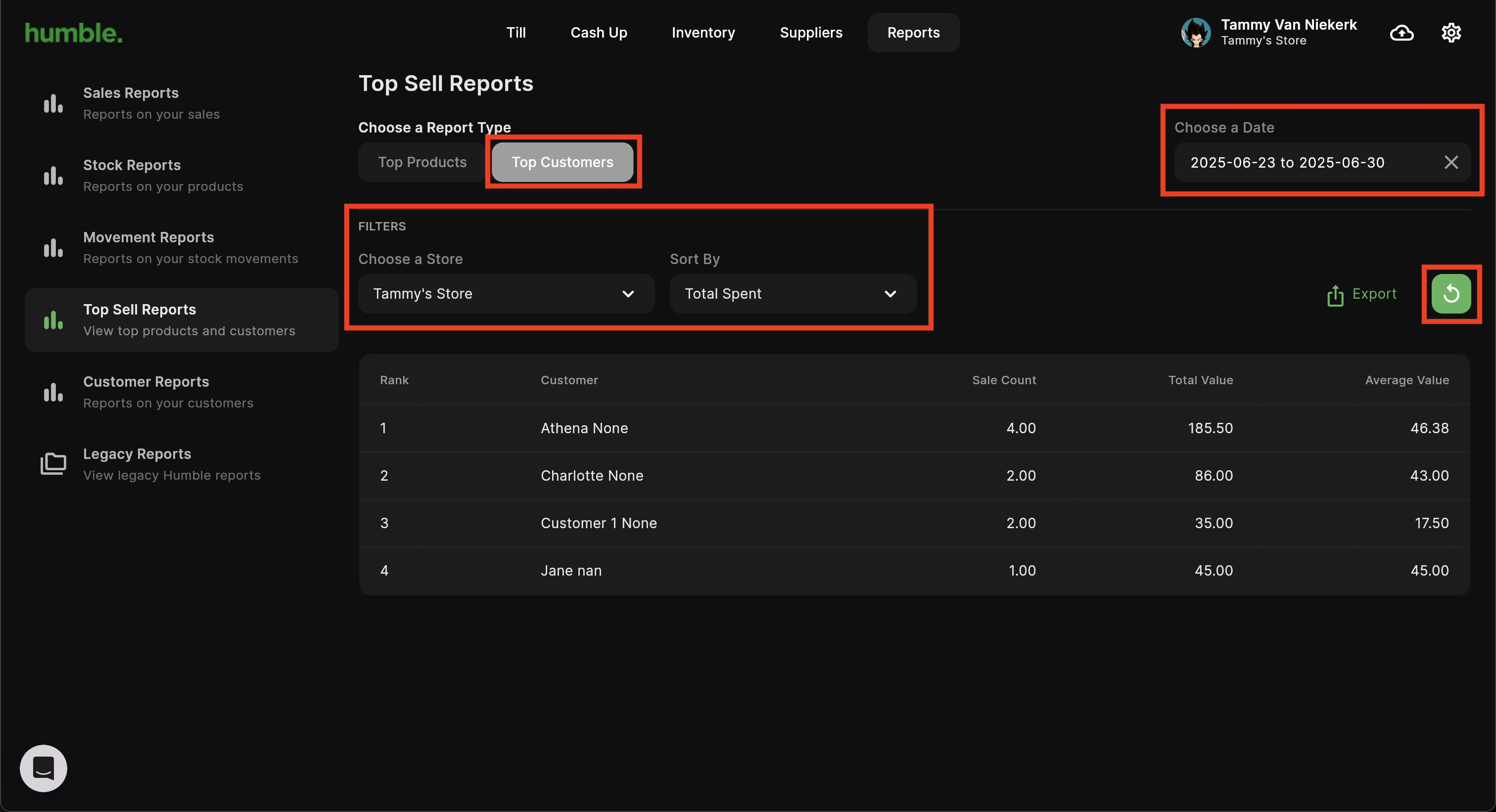The height and width of the screenshot is (812, 1496).
Task: Click Customer Reports bar chart icon
Action: point(53,392)
